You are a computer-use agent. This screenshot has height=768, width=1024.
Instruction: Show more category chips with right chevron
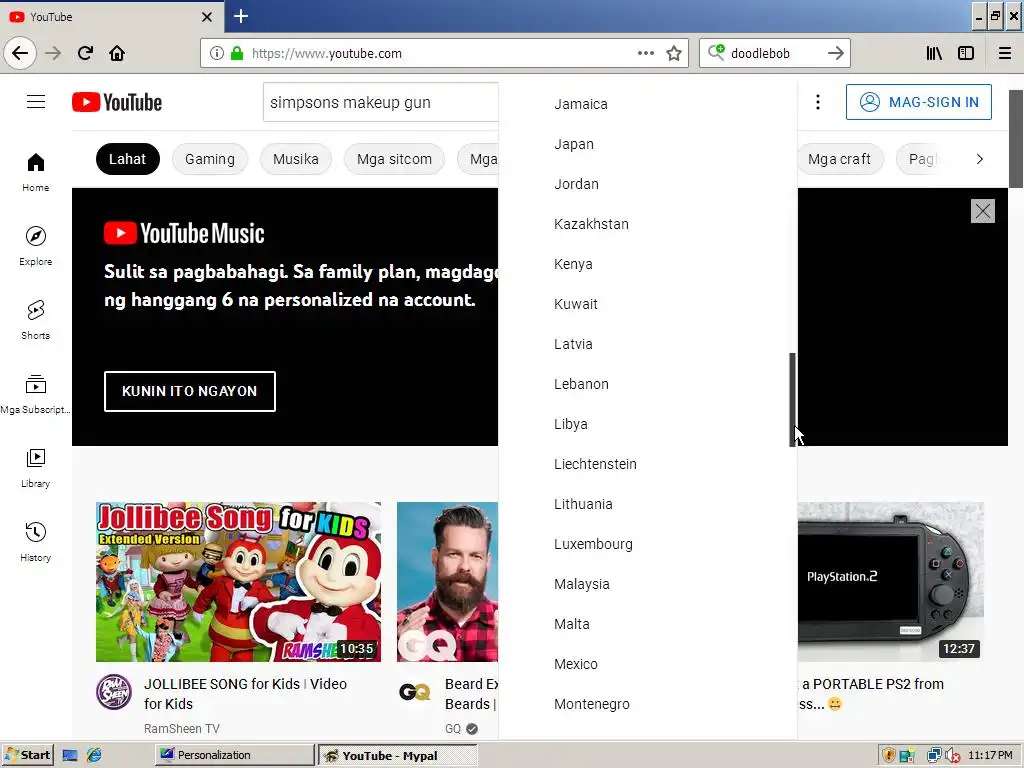click(980, 159)
